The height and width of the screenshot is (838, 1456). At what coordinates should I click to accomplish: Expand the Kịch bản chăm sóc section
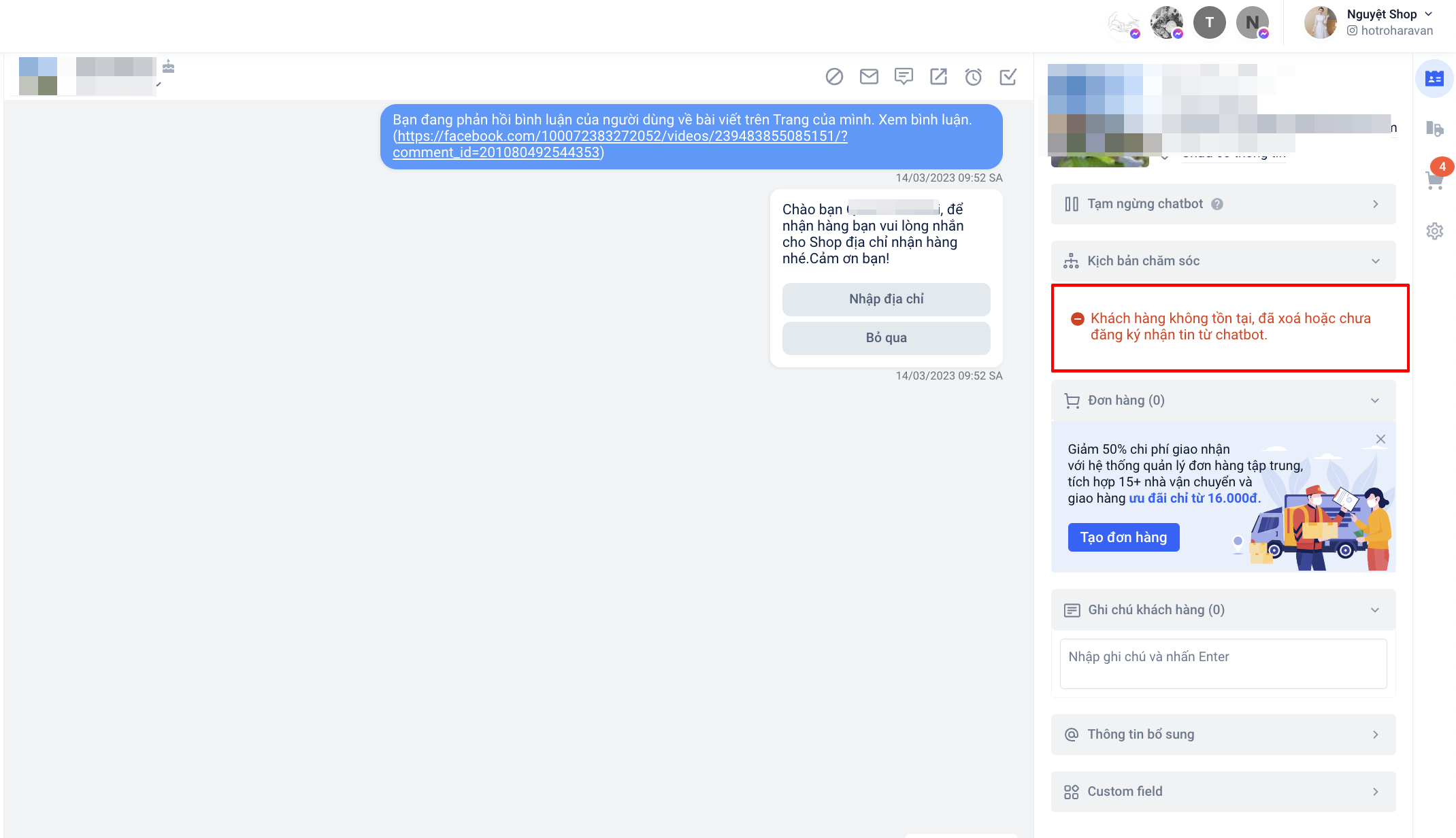[1223, 261]
